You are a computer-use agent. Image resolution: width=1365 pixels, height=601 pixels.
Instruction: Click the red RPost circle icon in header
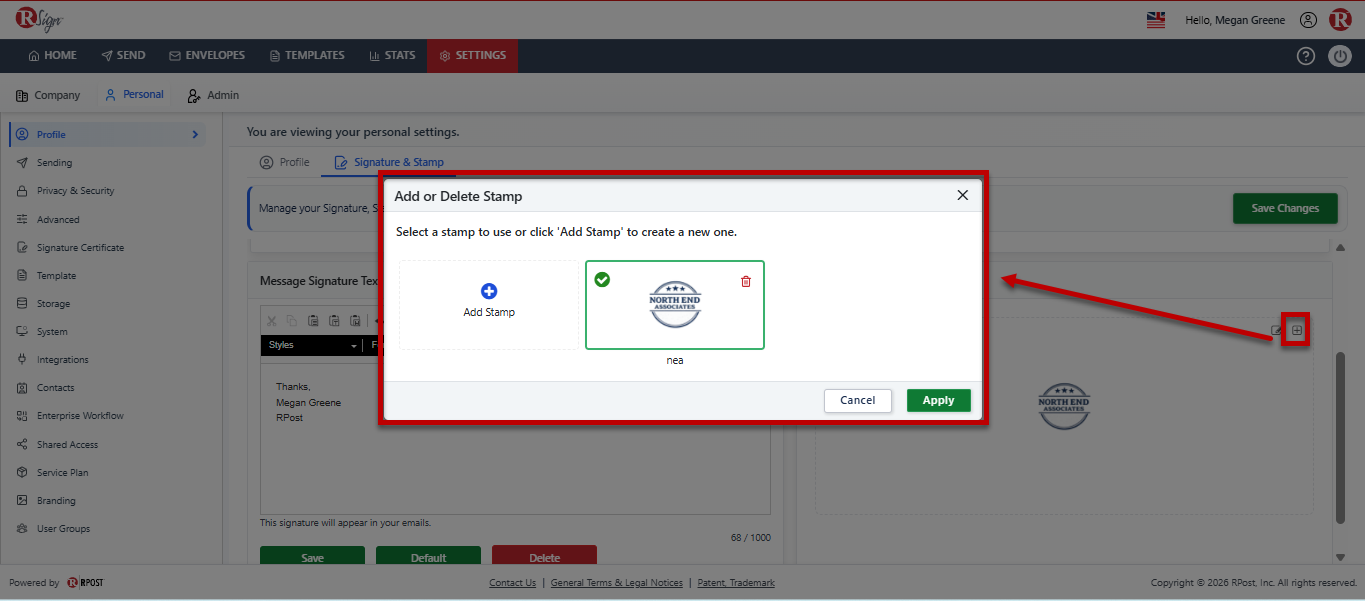[x=1340, y=19]
